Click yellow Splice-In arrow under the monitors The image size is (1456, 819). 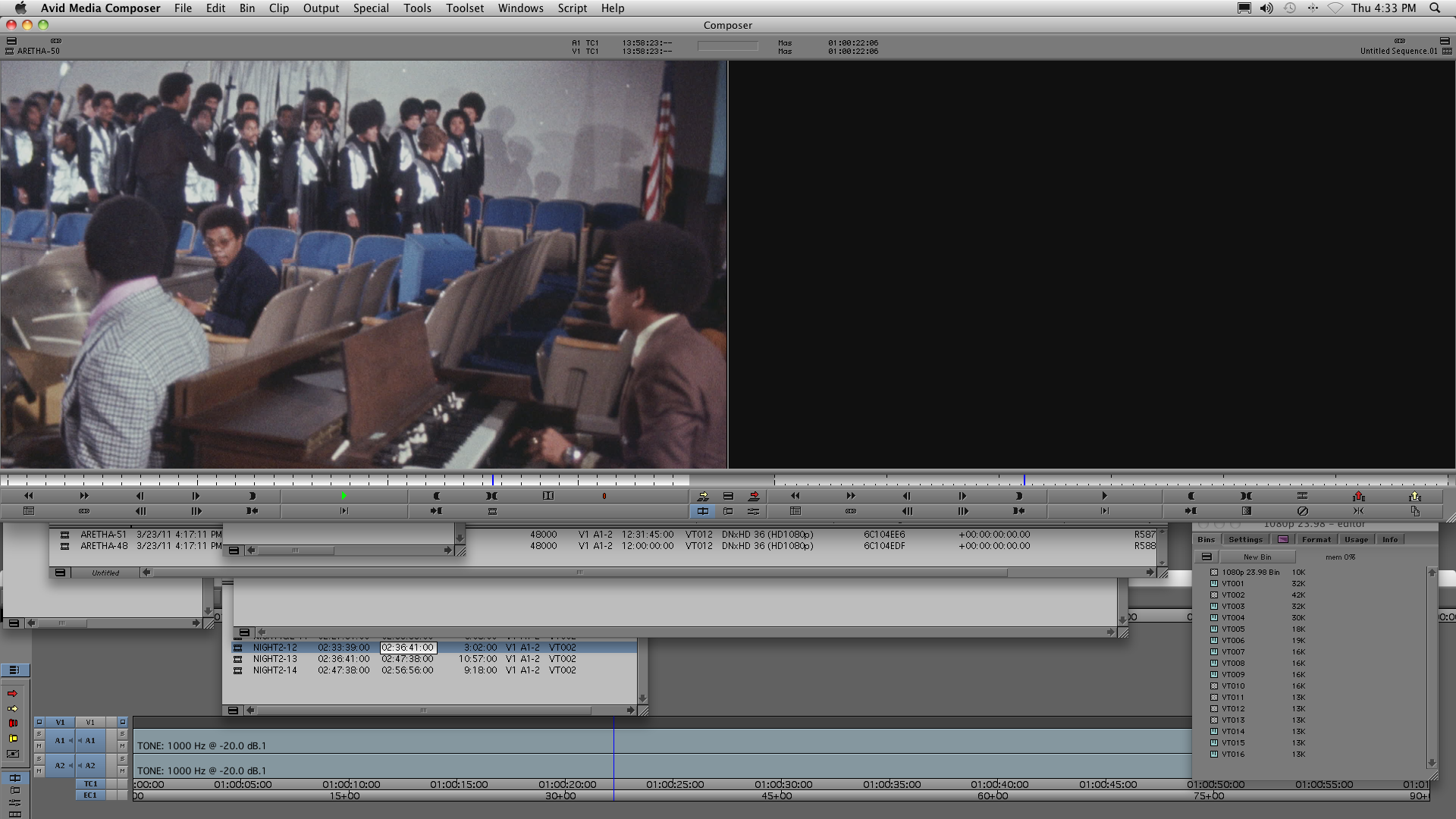(x=703, y=496)
